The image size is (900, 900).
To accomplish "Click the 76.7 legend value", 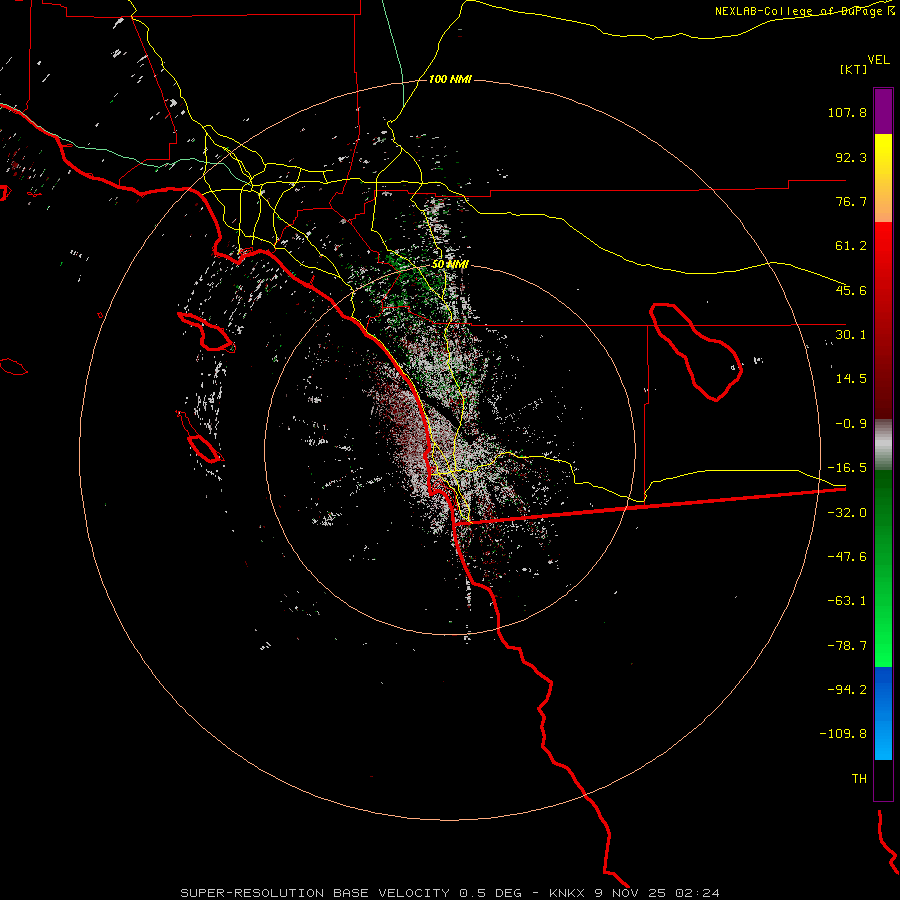I will point(851,201).
